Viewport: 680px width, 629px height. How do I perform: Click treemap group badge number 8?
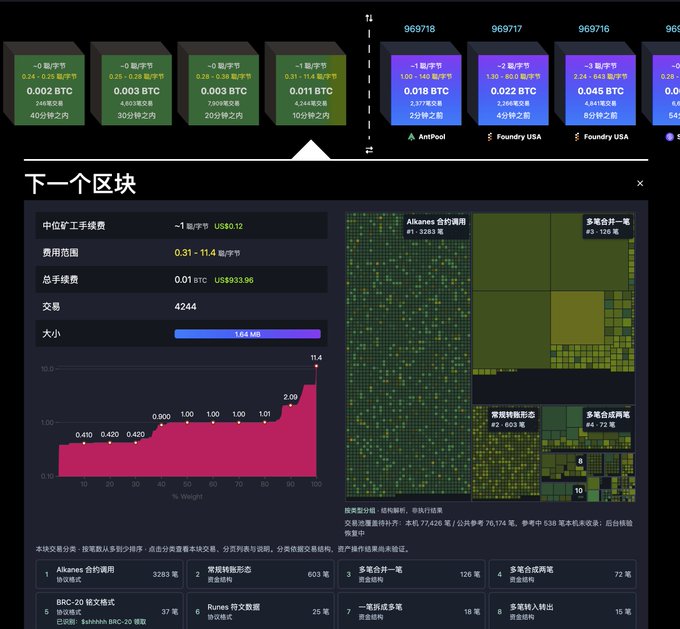(580, 461)
